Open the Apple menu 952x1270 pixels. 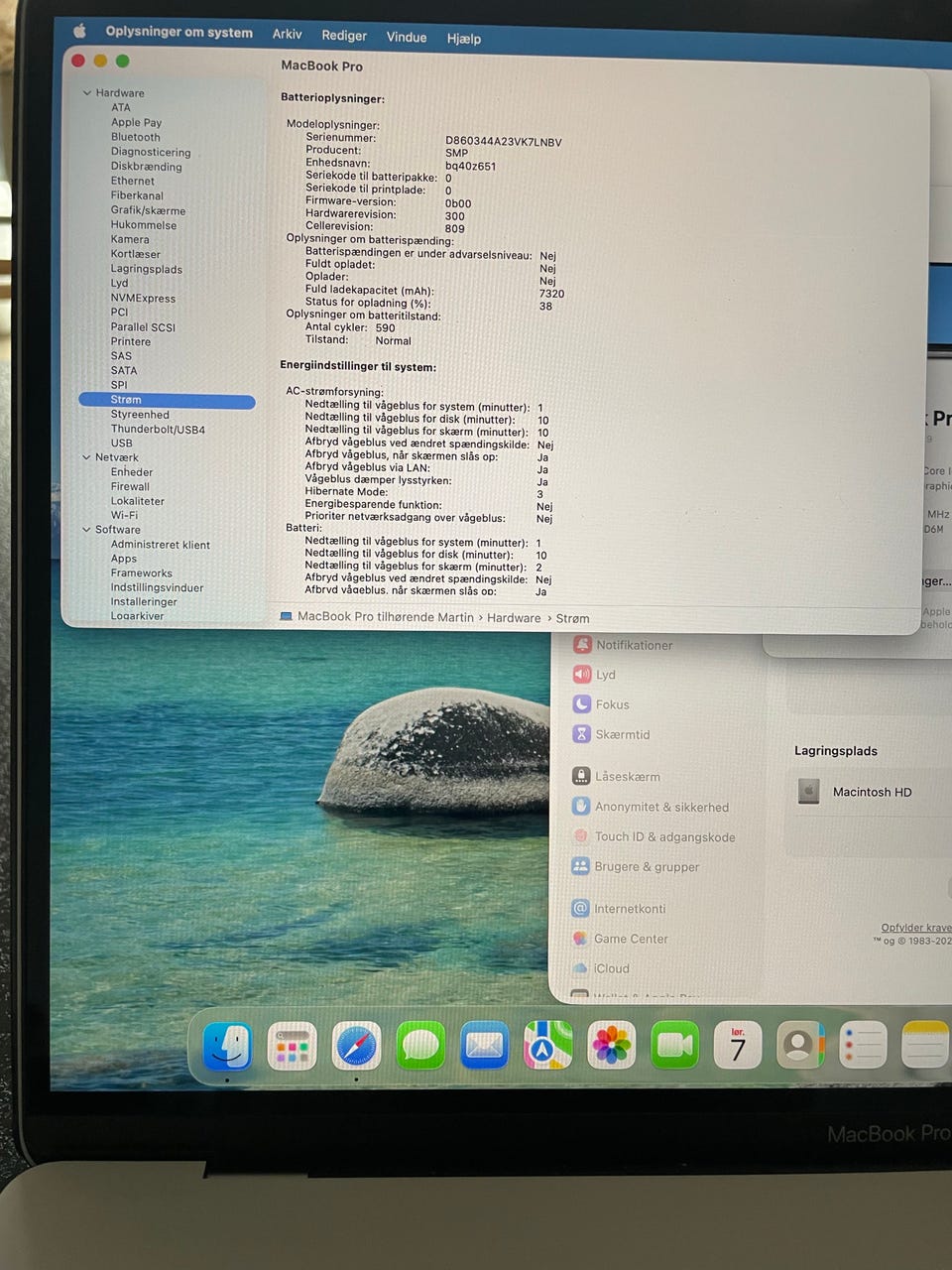pos(79,31)
